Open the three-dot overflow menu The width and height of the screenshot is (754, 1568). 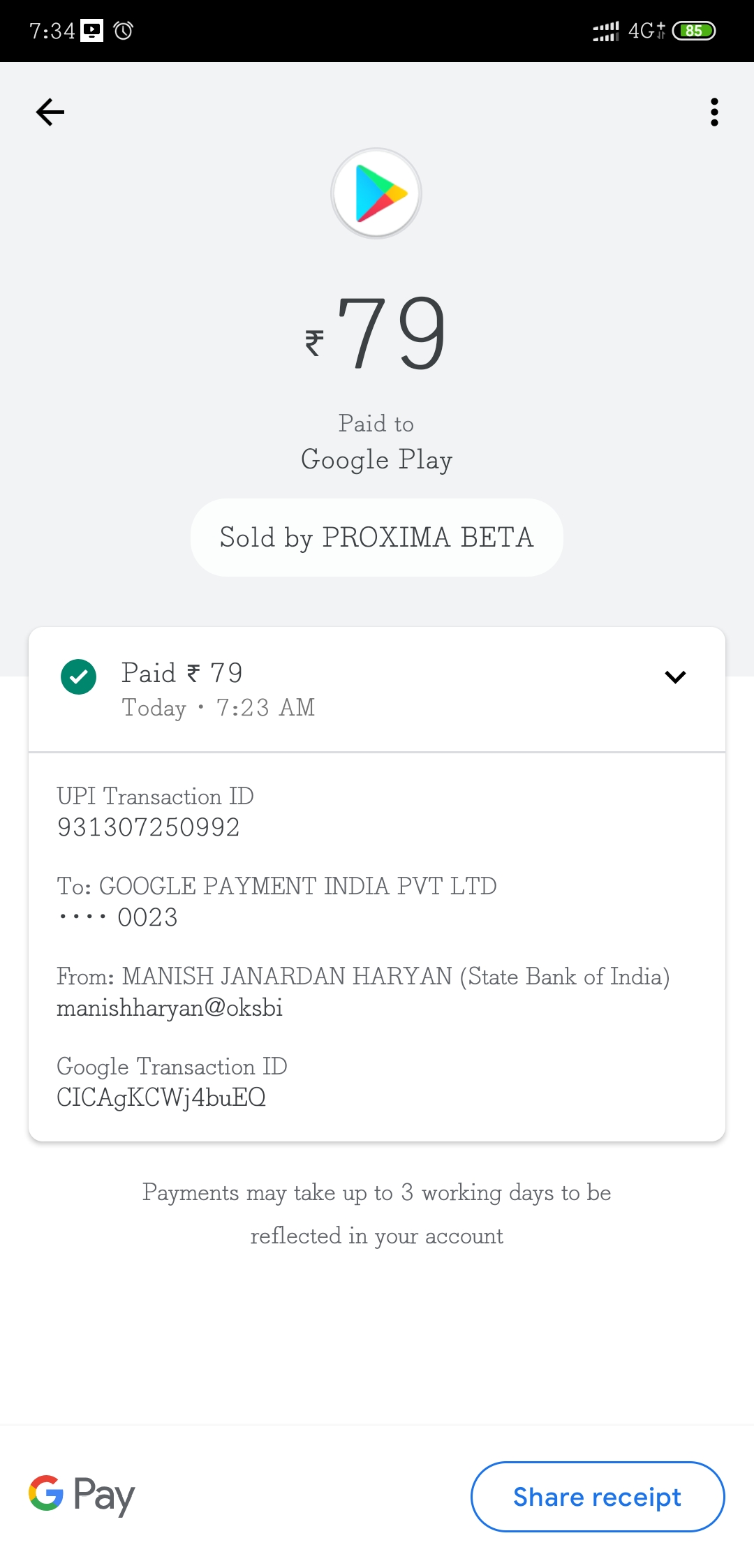tap(714, 112)
